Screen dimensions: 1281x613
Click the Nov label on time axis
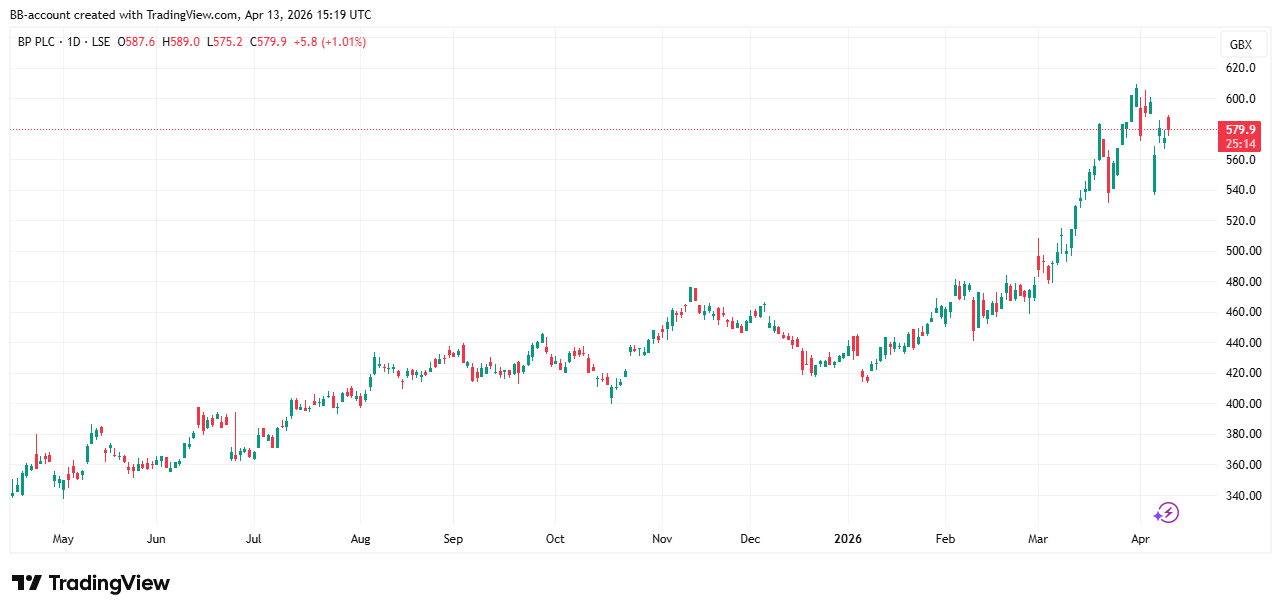tap(662, 539)
